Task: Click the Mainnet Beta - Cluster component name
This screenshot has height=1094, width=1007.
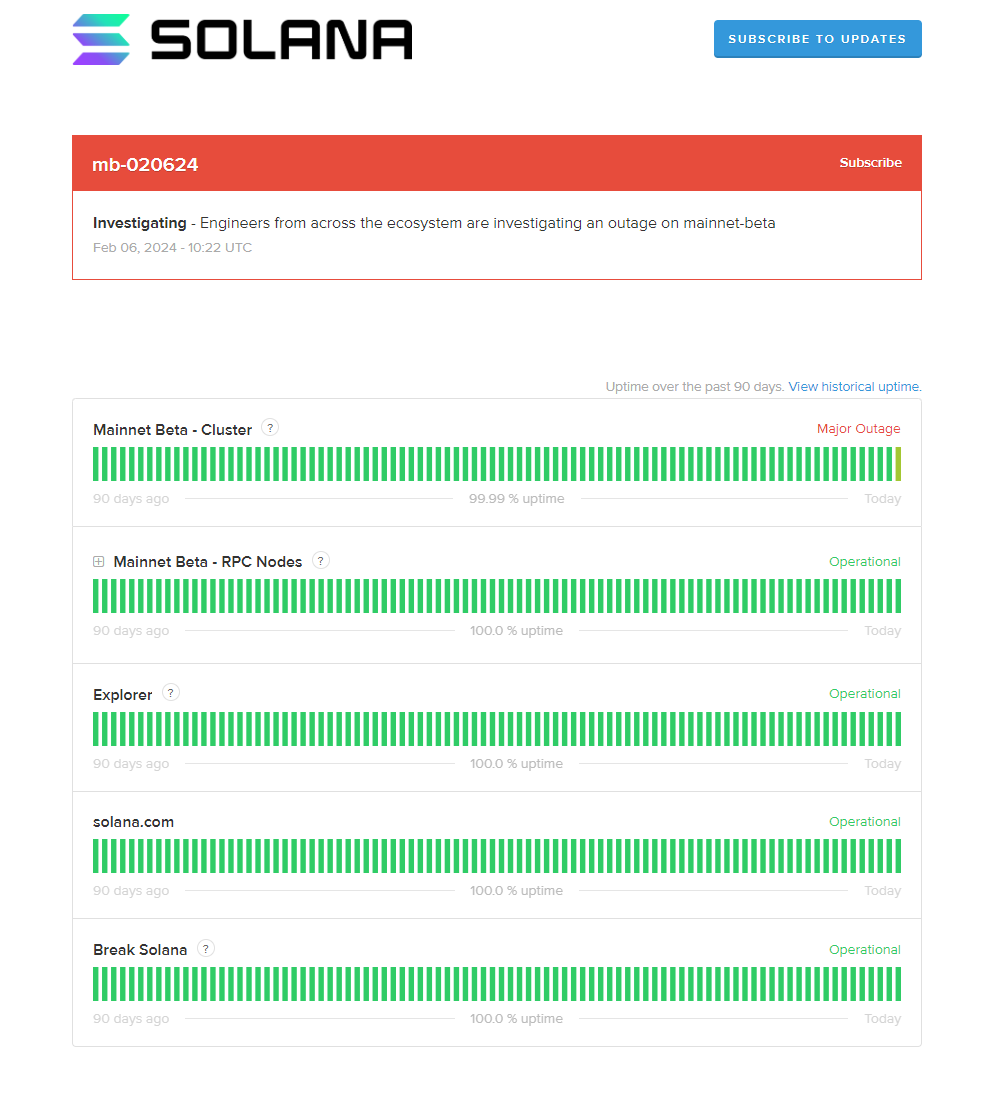Action: pos(172,430)
